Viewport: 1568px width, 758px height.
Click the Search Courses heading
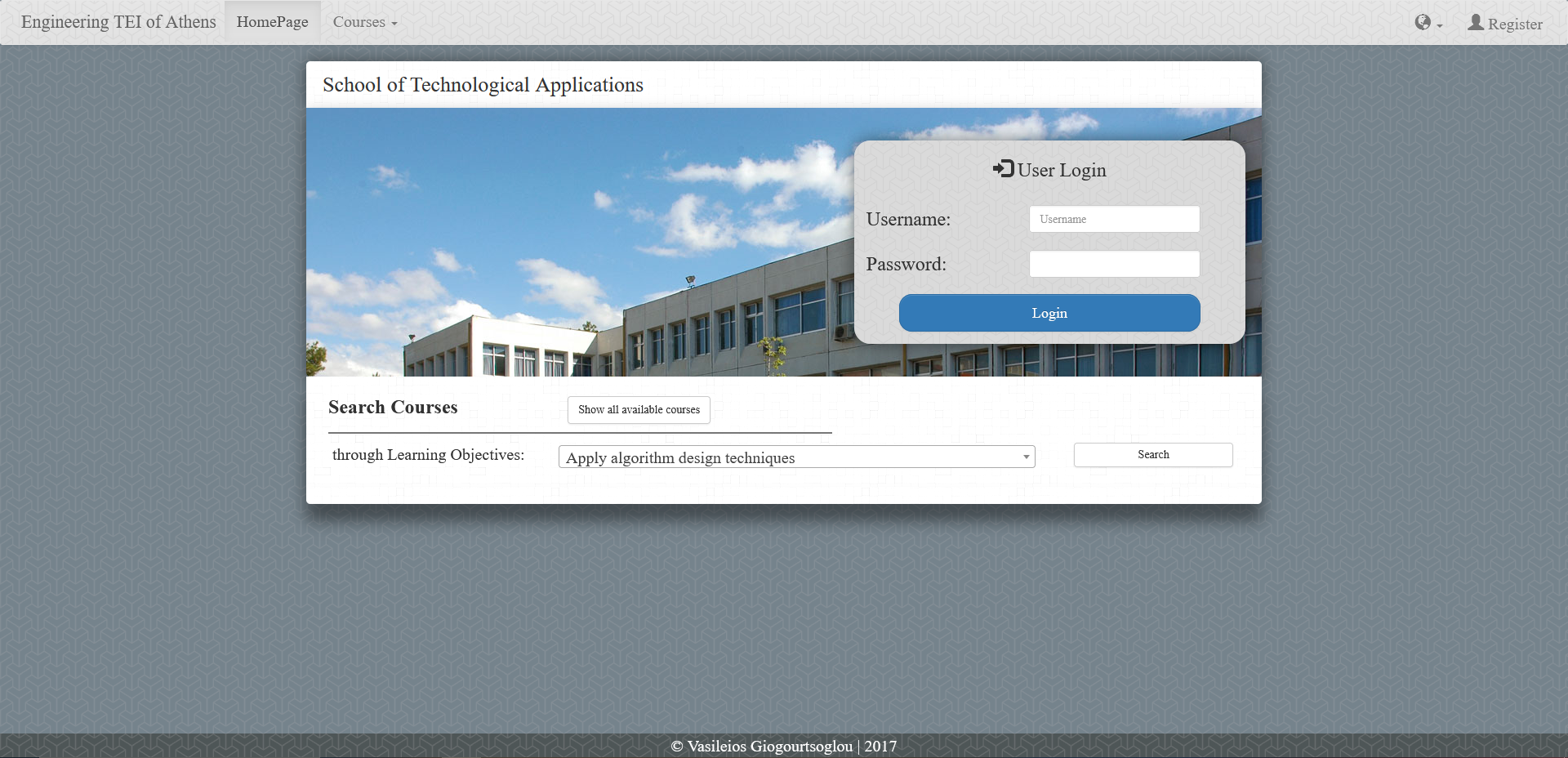point(393,408)
